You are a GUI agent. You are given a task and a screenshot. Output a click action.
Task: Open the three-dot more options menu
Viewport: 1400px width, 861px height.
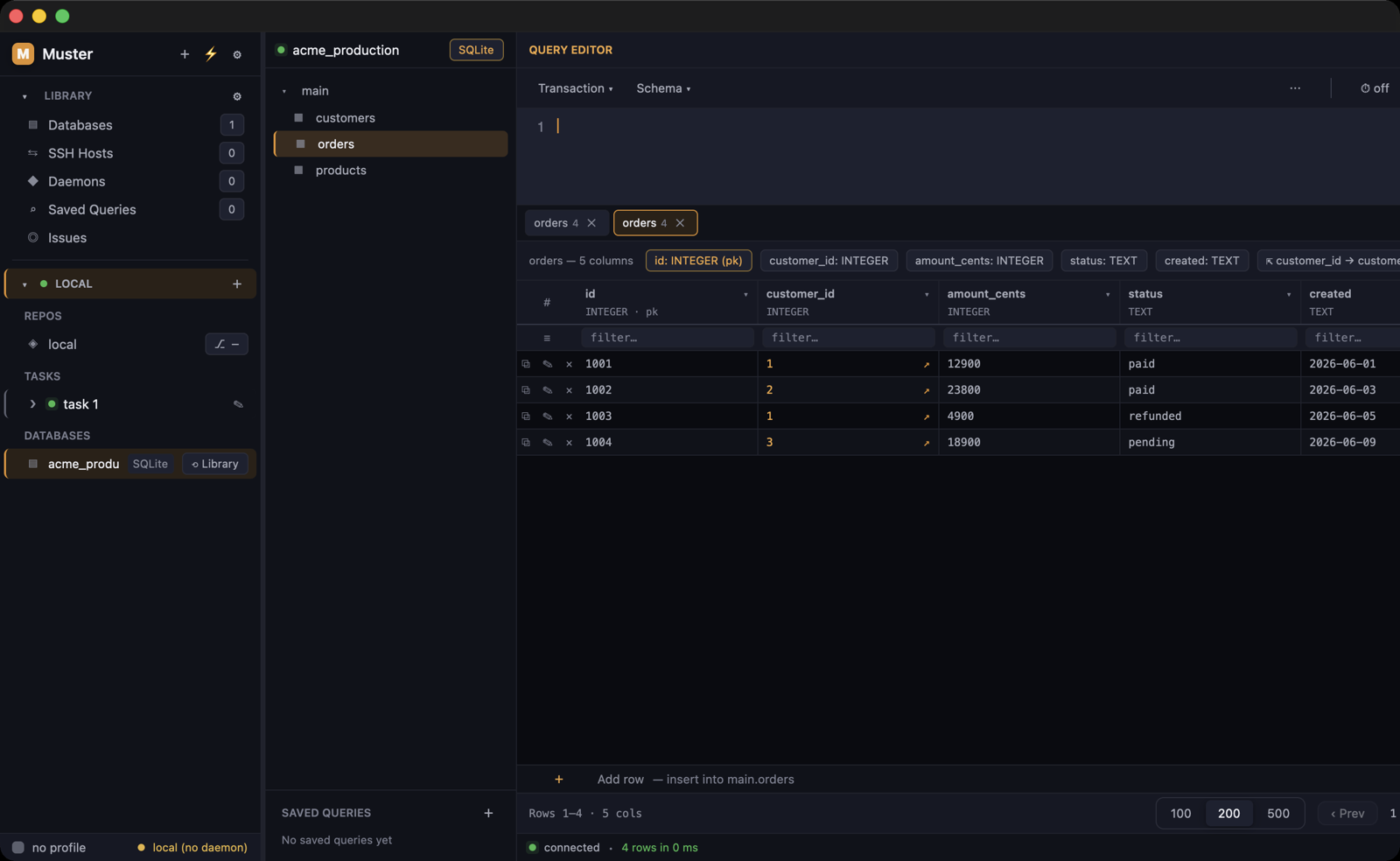pyautogui.click(x=1295, y=88)
